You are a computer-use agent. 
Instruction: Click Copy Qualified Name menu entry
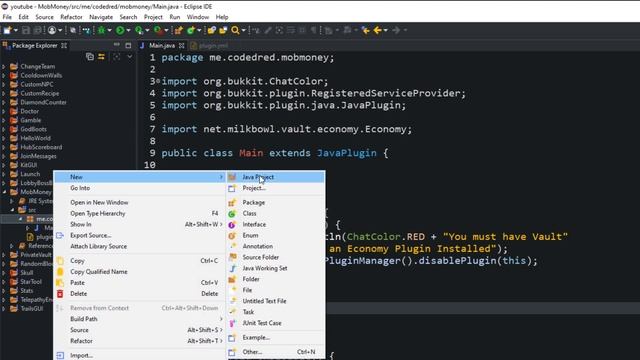coord(140,271)
